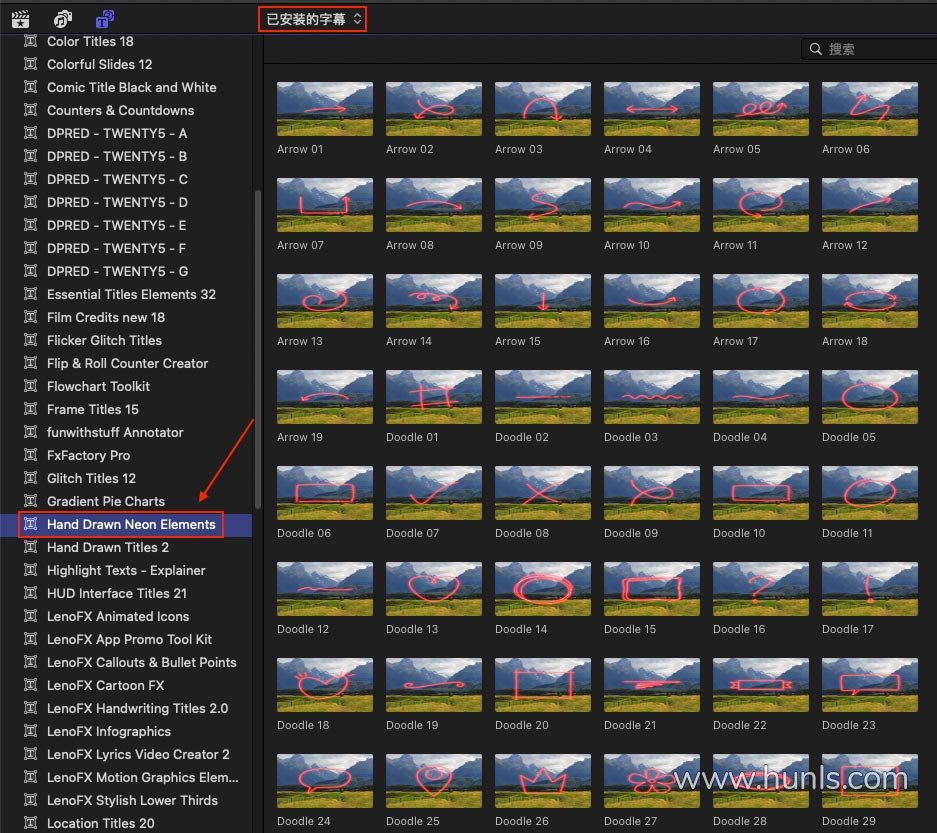Choose Gradient Pie Charts in sidebar
This screenshot has width=937, height=833.
[x=105, y=501]
